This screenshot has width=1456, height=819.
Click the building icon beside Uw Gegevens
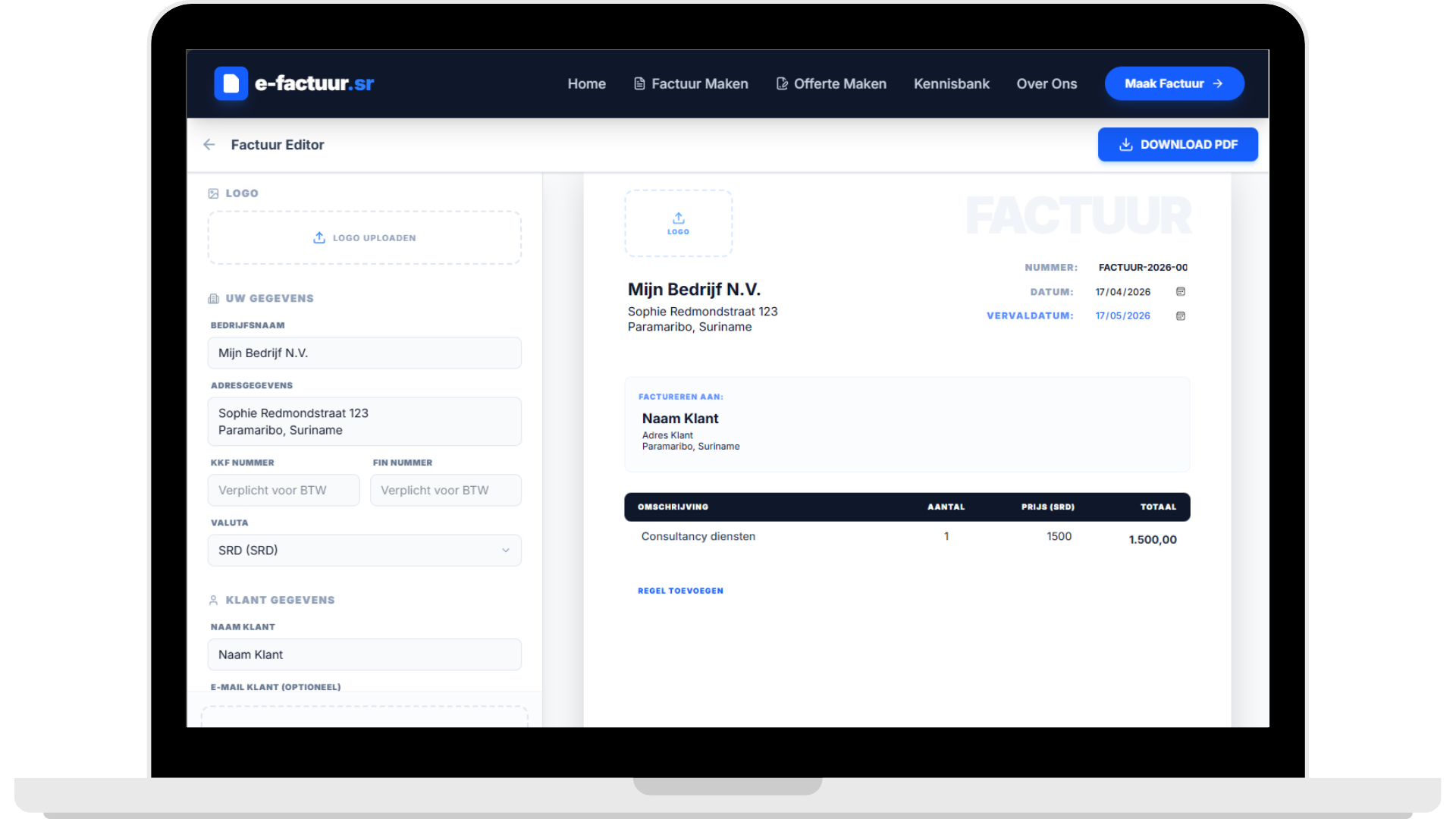[213, 298]
